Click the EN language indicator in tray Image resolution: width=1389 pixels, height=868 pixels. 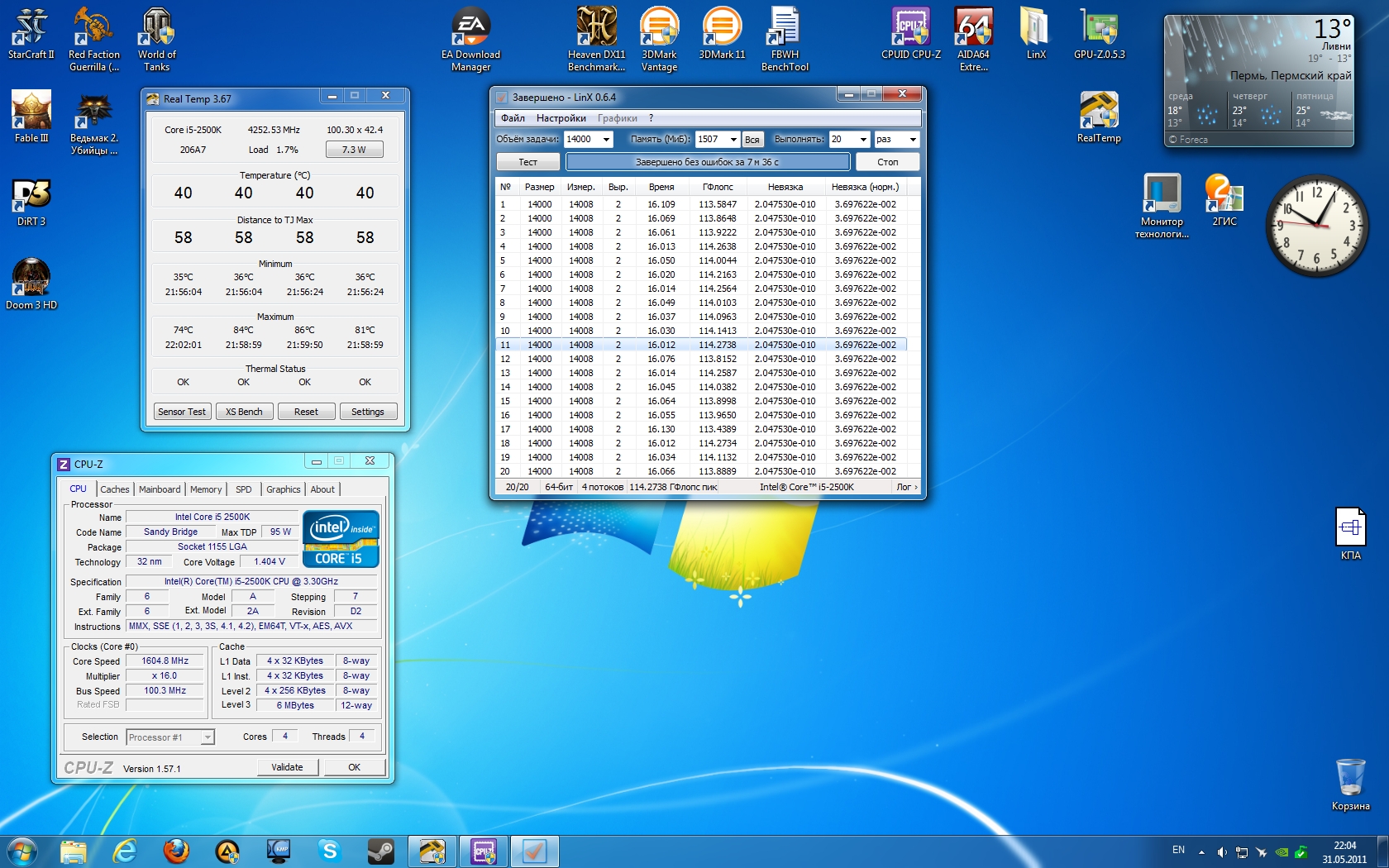coord(1178,850)
